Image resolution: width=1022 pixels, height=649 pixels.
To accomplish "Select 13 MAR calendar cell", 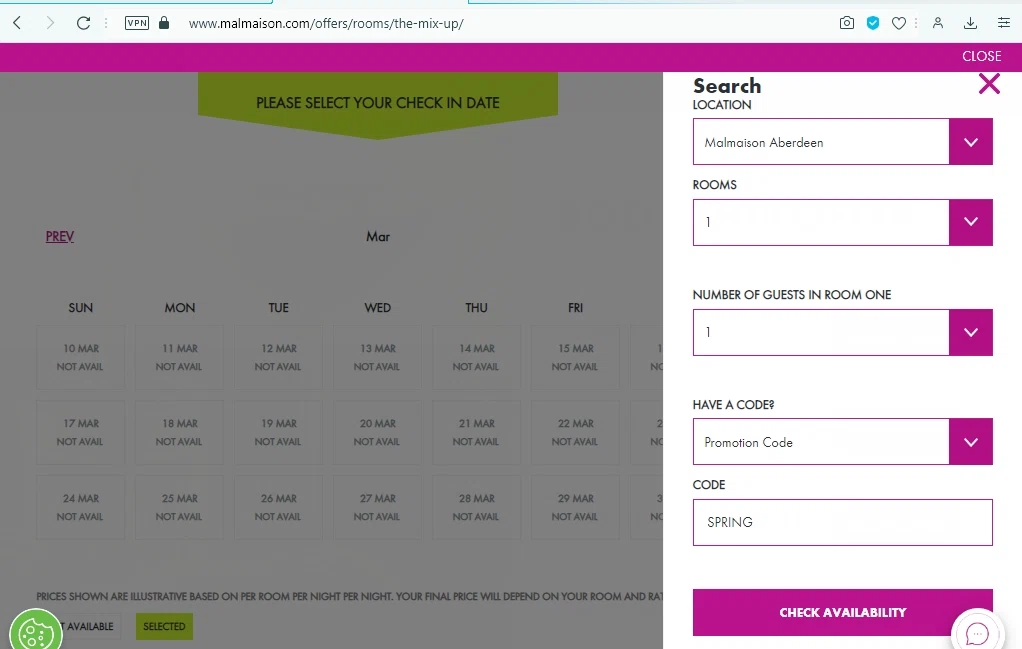I will click(377, 358).
